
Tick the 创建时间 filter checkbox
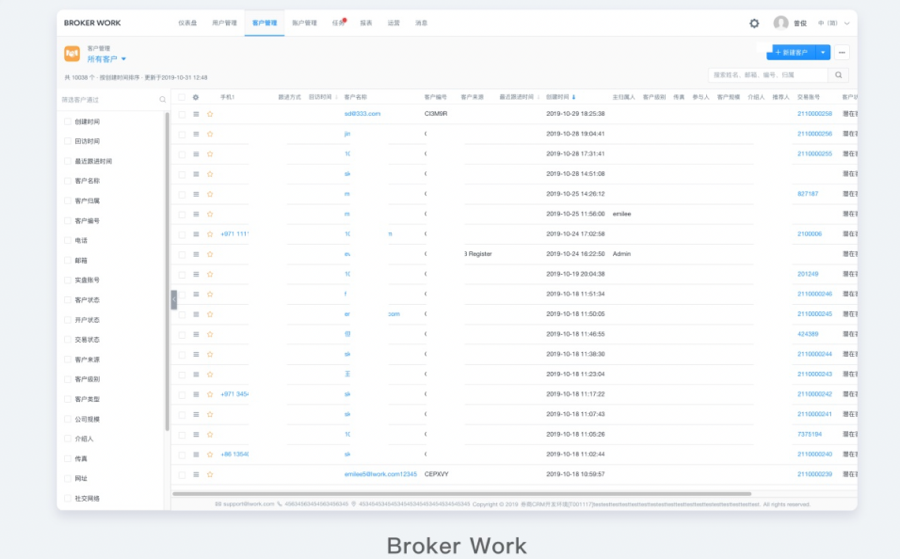[x=68, y=122]
